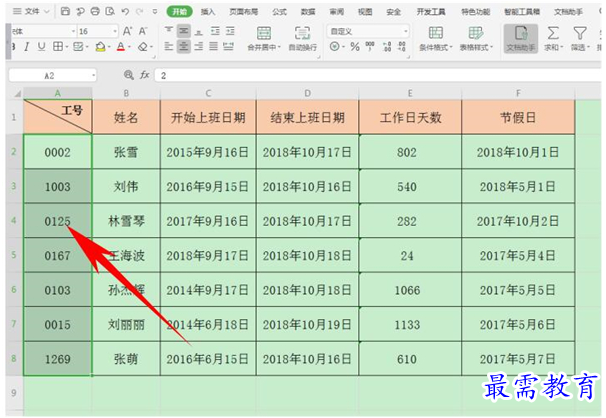
Task: Click inside the formula bar input
Action: (378, 75)
